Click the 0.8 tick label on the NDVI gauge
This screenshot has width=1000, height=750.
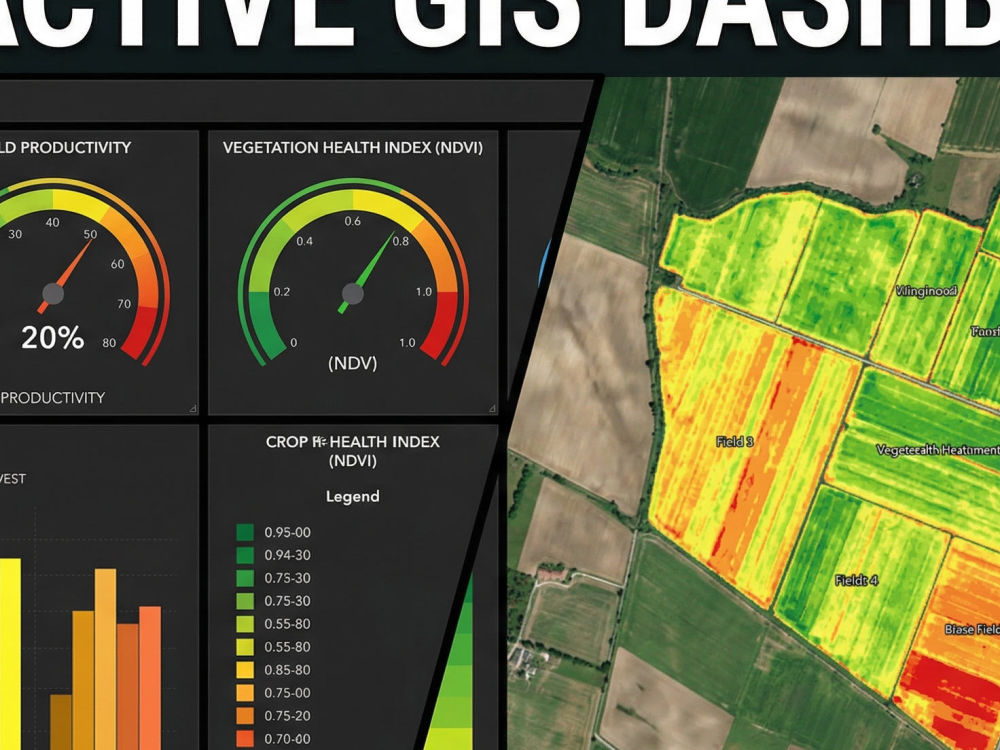click(401, 241)
